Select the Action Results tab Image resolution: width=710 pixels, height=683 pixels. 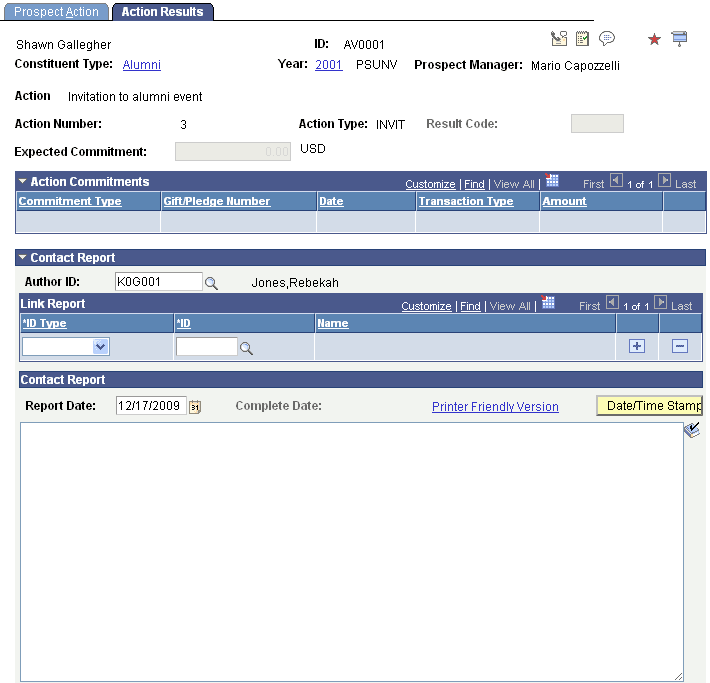point(162,12)
